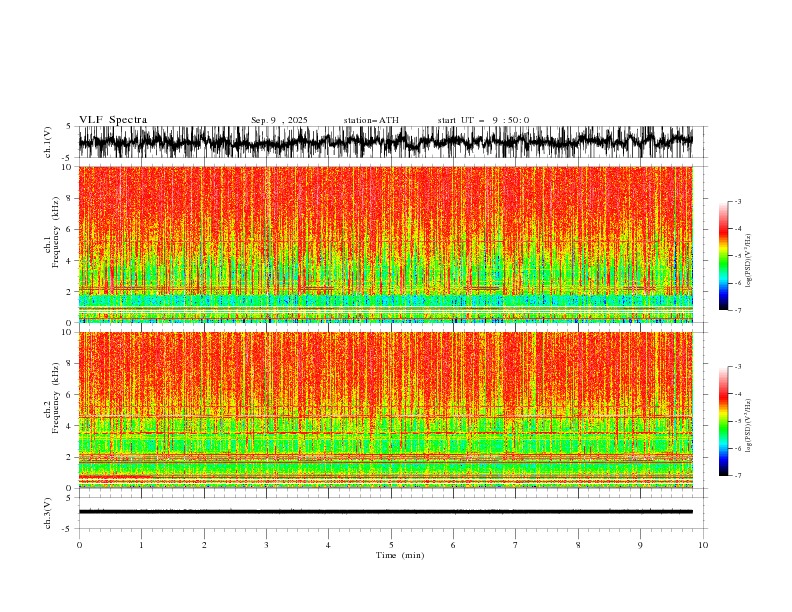Image resolution: width=792 pixels, height=612 pixels.
Task: Click the ch.1 spectrogram panel
Action: click(385, 244)
